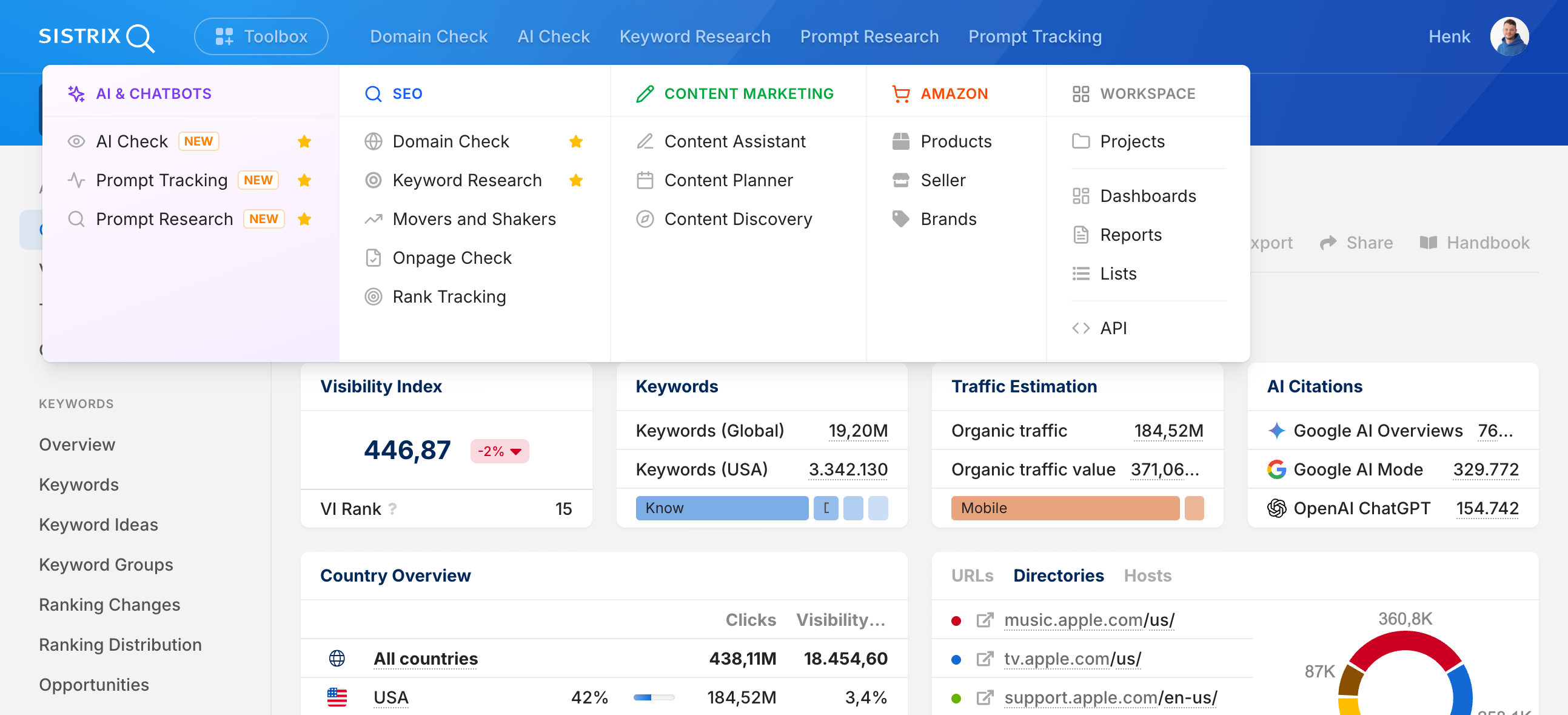Click the Google AI Mode citations value 329.772
Image resolution: width=1568 pixels, height=715 pixels.
[1485, 469]
